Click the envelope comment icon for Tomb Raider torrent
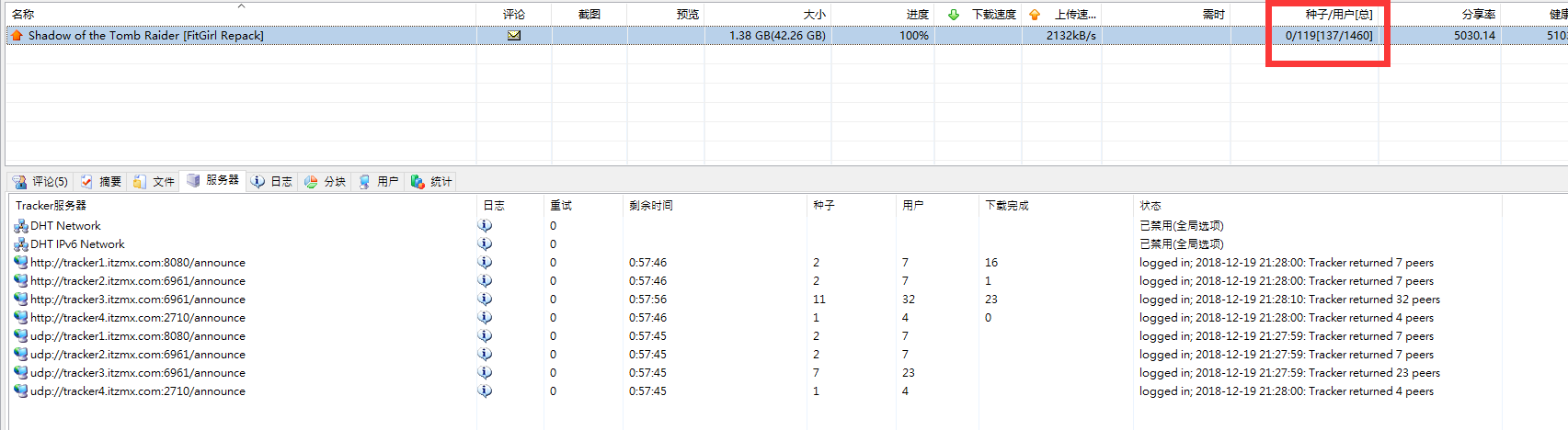The width and height of the screenshot is (1568, 430). point(514,36)
